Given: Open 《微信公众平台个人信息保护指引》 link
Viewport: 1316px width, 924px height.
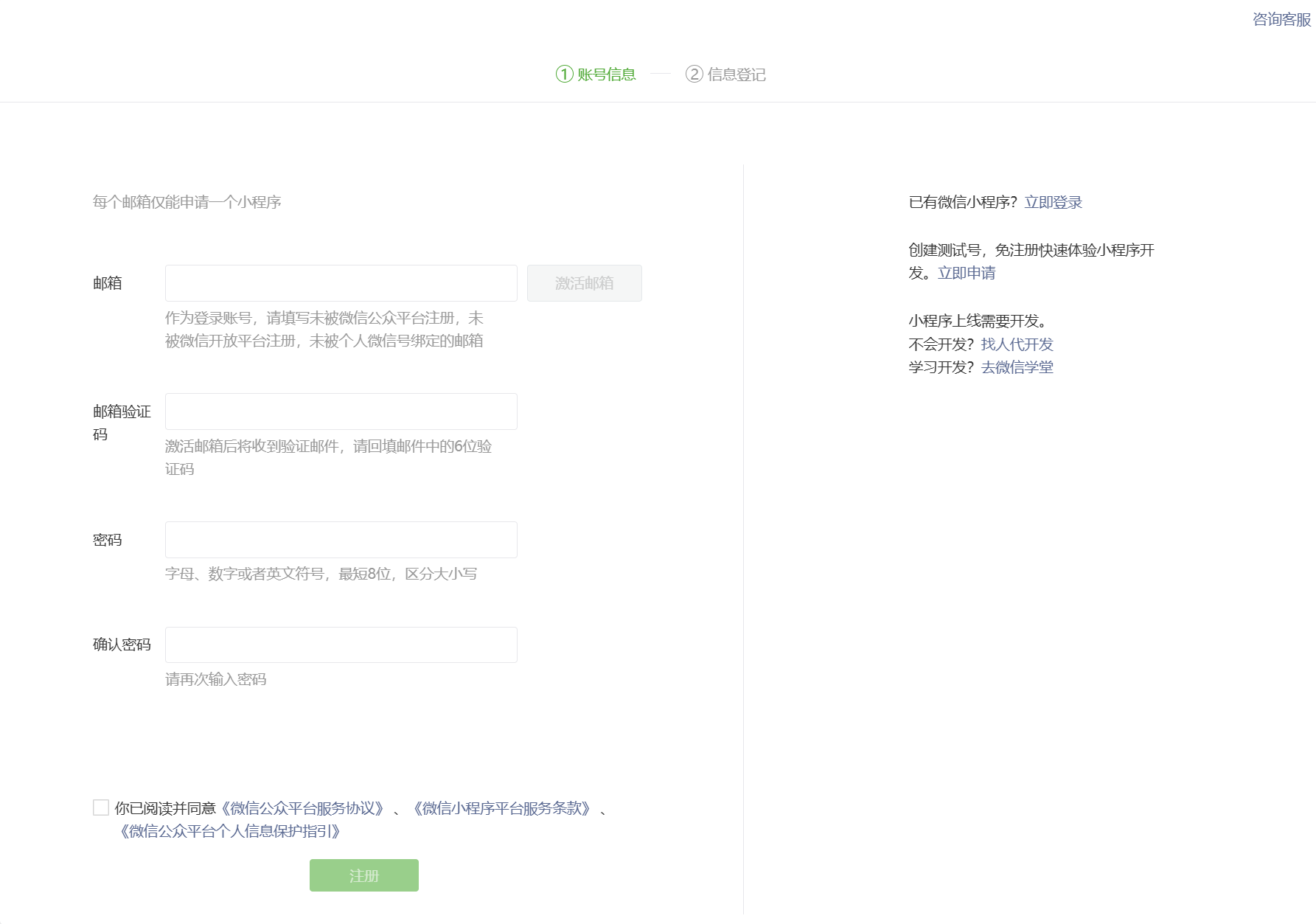Looking at the screenshot, I should coord(230,832).
